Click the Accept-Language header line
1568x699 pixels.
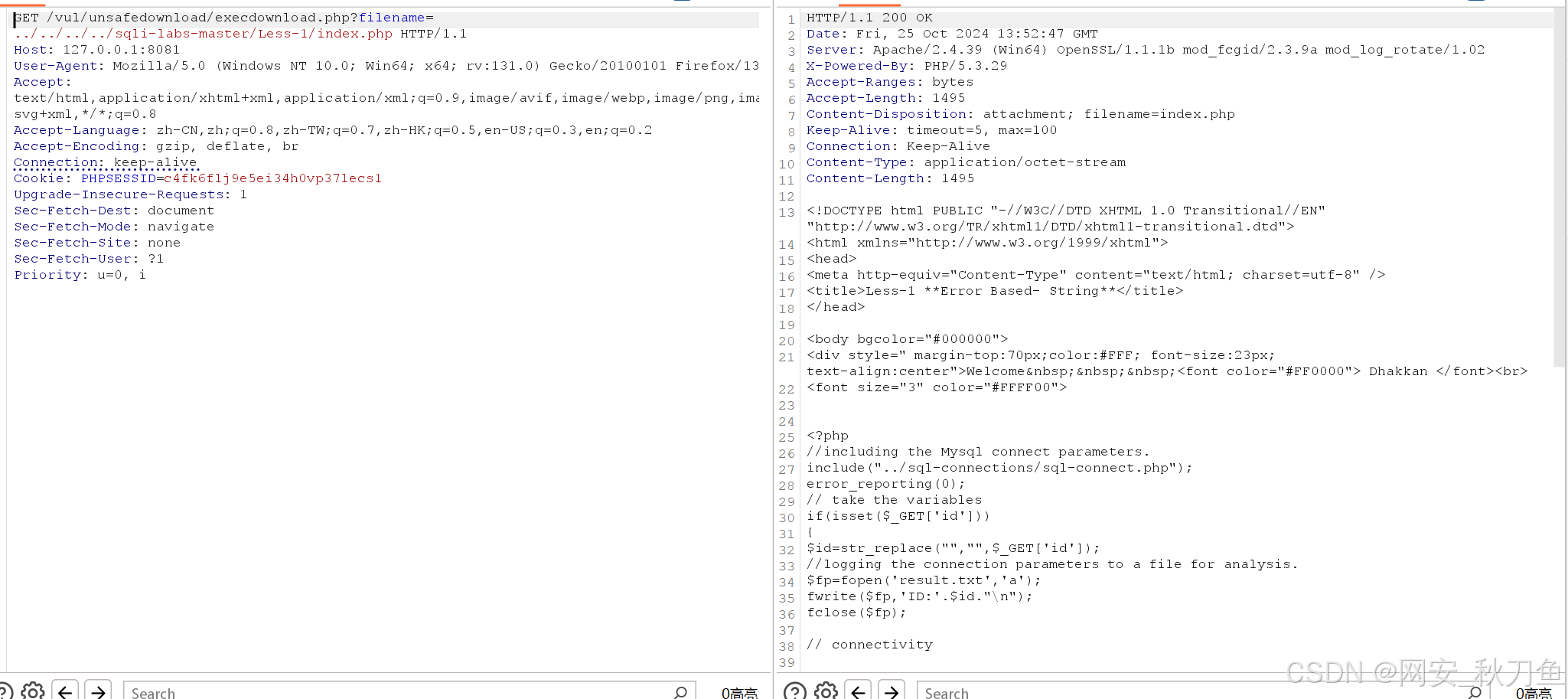pos(333,130)
